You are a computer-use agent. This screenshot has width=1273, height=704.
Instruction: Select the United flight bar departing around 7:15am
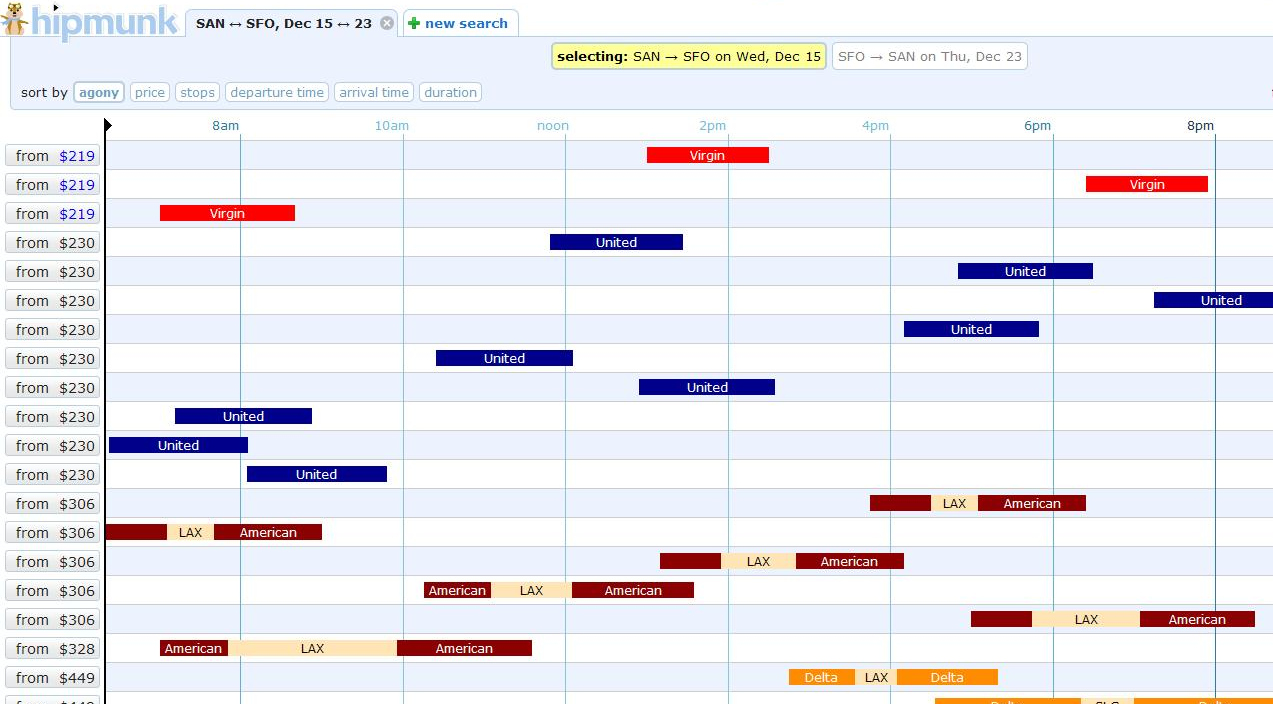pyautogui.click(x=243, y=416)
